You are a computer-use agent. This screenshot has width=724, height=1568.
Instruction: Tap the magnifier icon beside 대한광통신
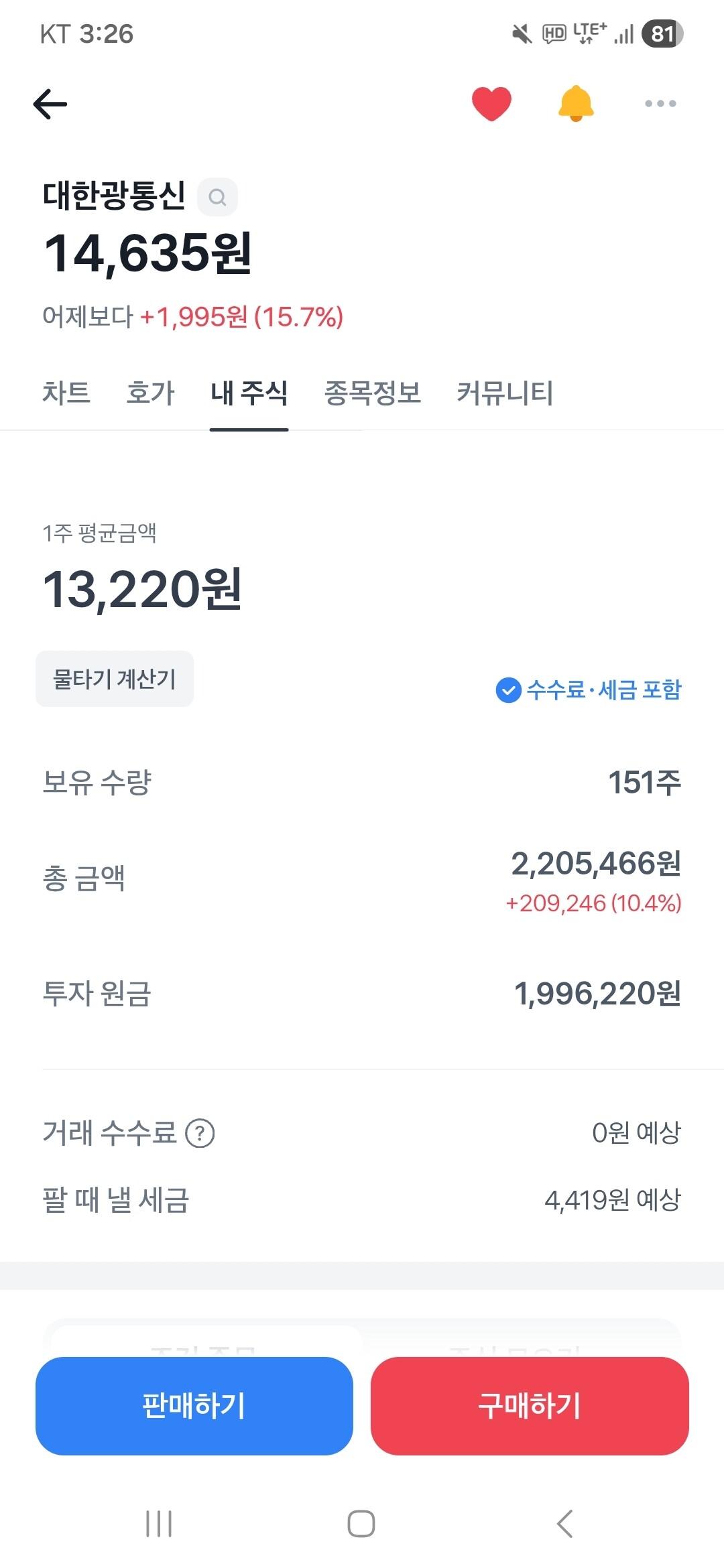click(217, 197)
